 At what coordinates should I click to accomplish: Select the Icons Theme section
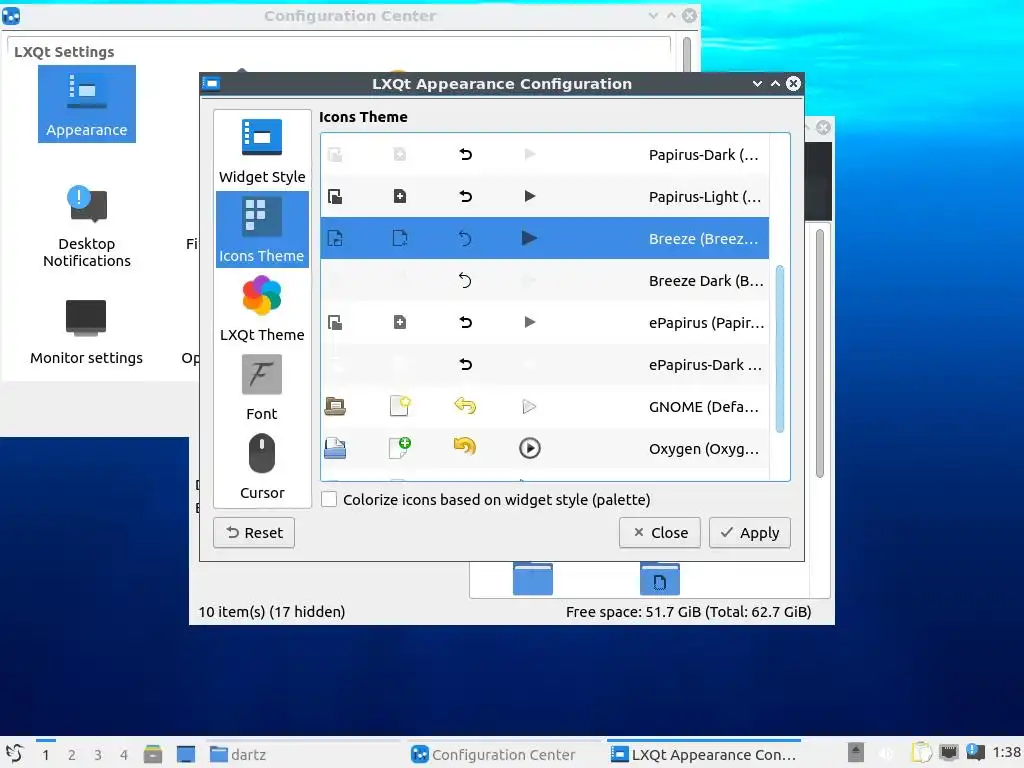pyautogui.click(x=262, y=229)
